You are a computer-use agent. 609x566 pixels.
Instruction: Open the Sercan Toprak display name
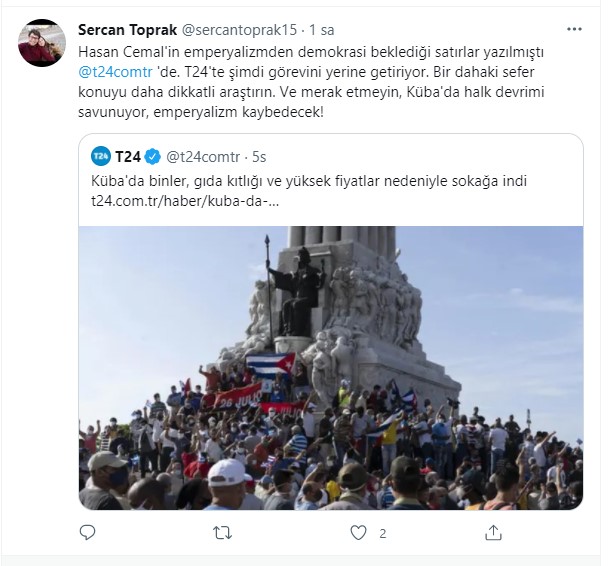pos(128,30)
